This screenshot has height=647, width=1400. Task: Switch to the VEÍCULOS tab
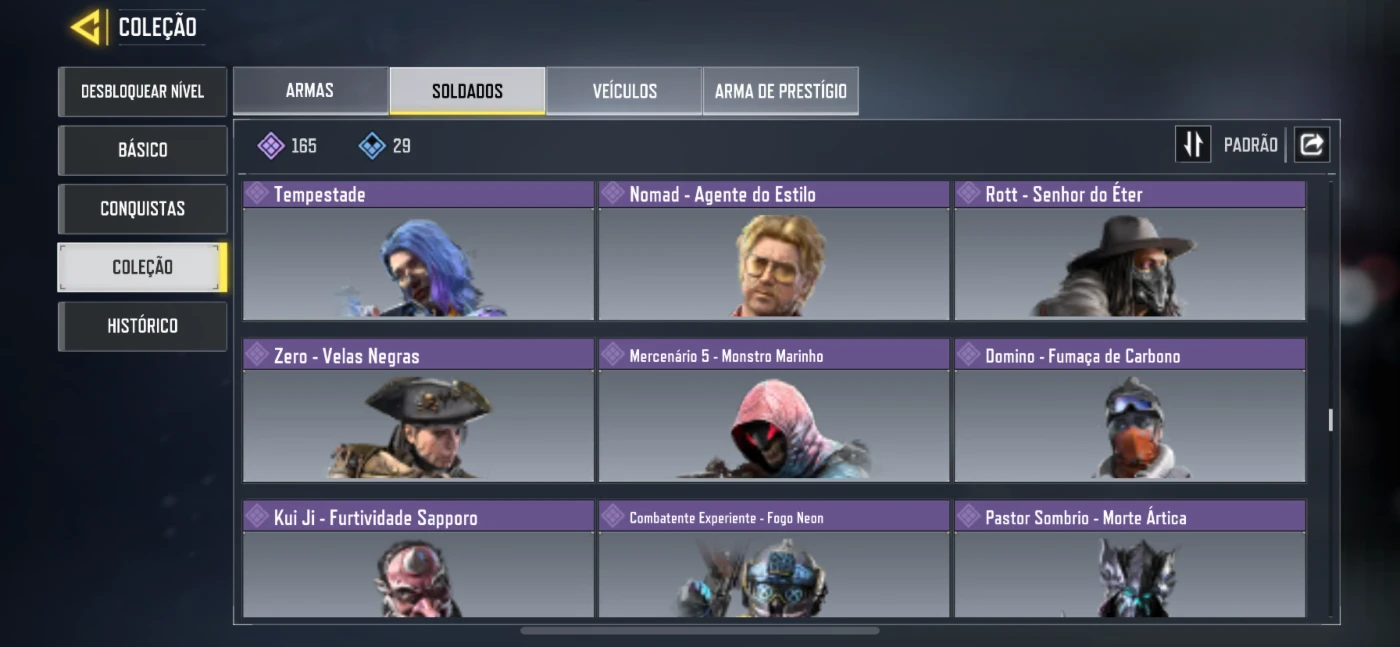click(624, 91)
